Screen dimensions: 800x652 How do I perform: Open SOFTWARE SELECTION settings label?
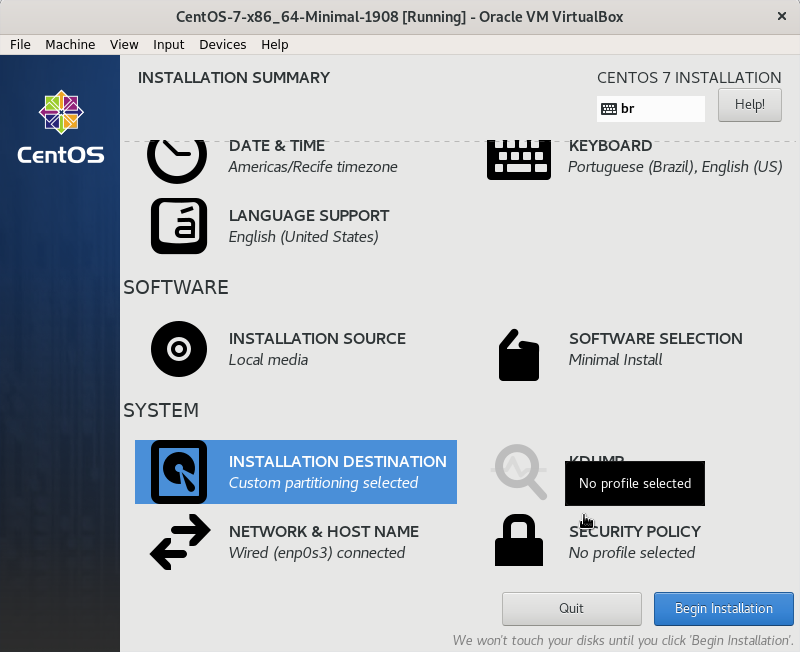point(656,339)
